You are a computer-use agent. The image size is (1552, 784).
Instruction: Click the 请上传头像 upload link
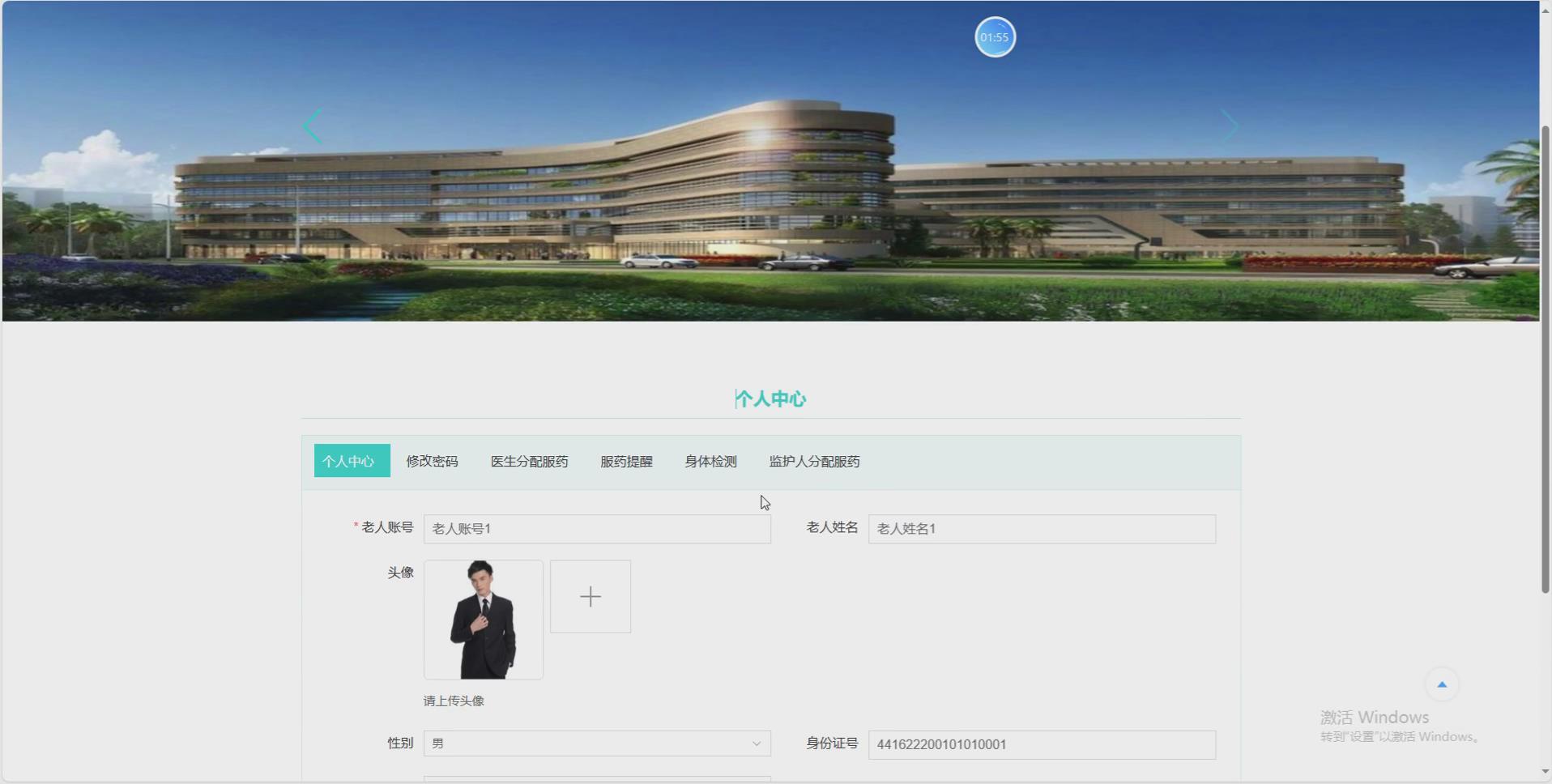point(453,701)
